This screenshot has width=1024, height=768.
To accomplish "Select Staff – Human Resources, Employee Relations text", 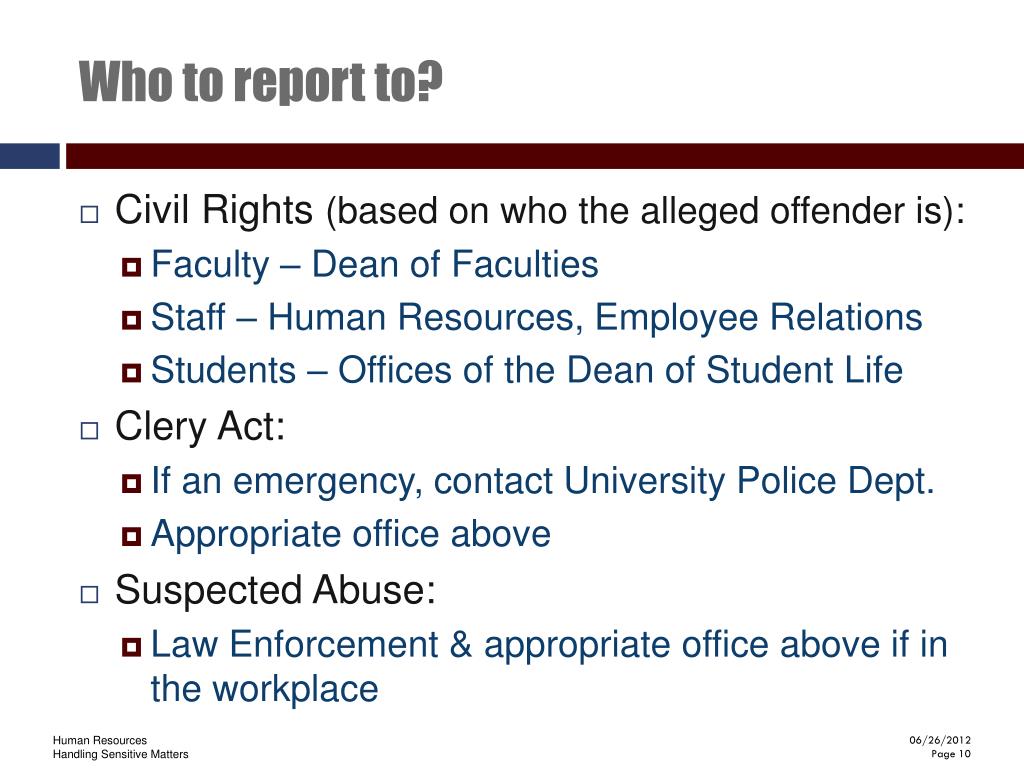I will pos(537,318).
